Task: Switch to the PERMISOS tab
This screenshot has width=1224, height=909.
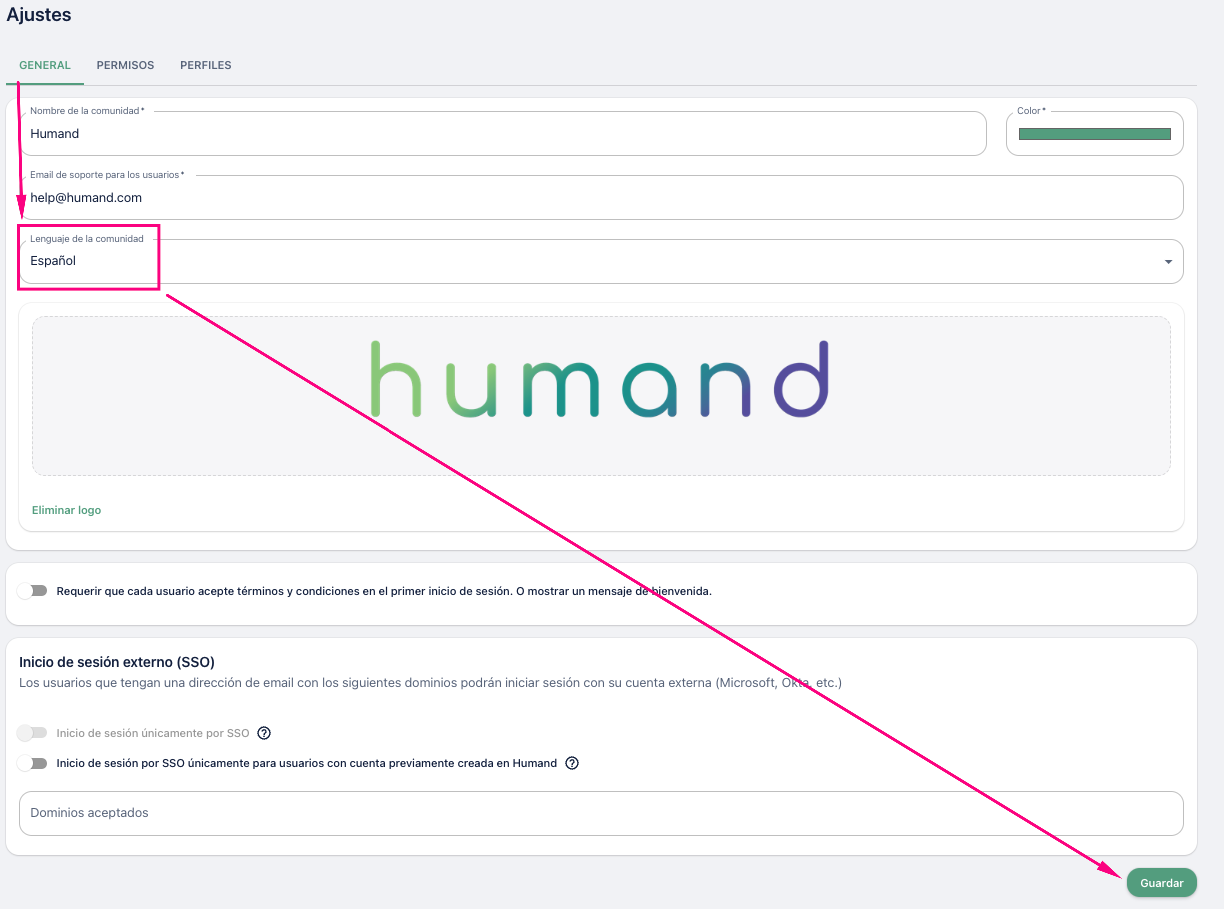Action: [x=125, y=66]
